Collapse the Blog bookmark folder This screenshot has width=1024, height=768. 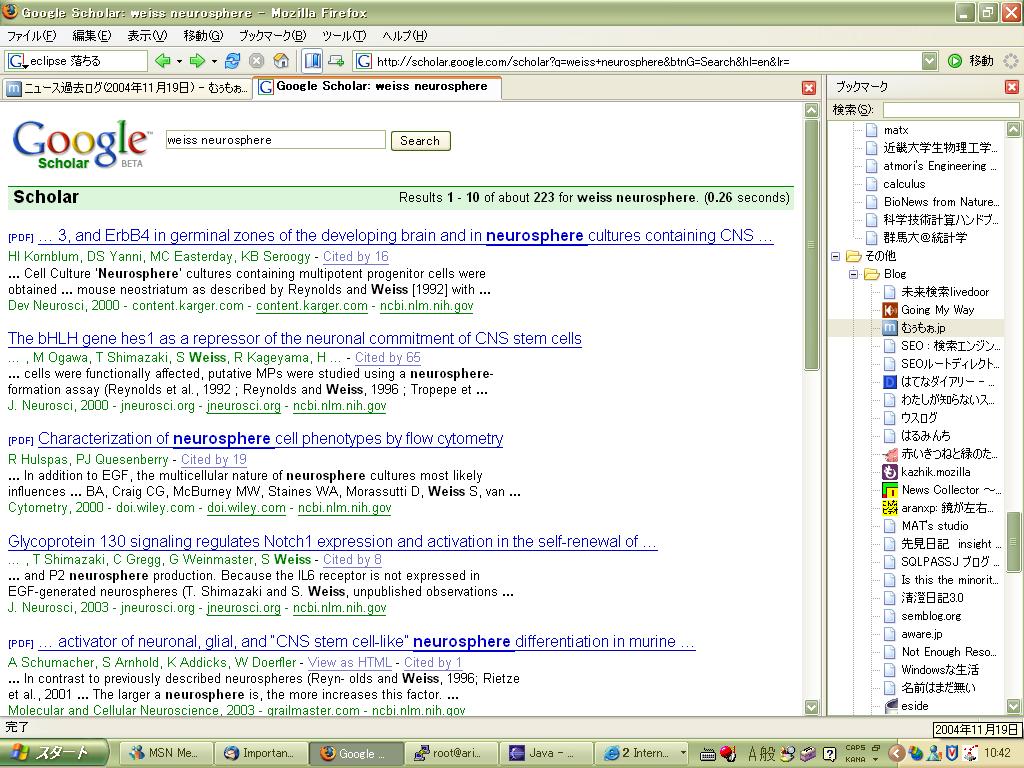(853, 274)
